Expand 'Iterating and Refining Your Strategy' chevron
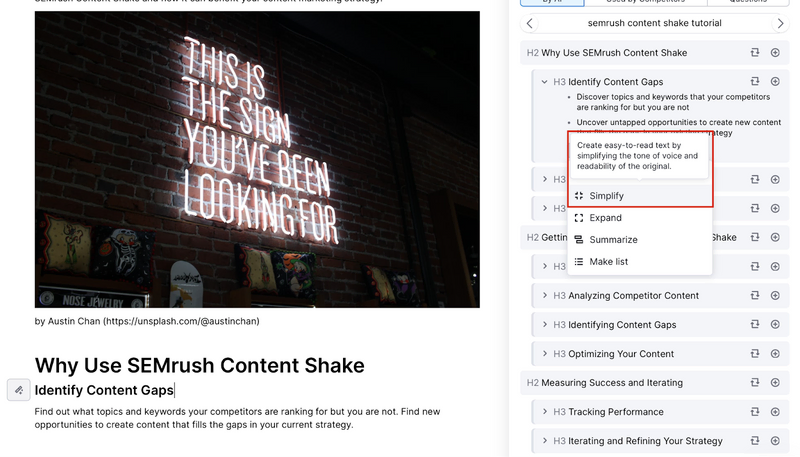 [x=544, y=441]
